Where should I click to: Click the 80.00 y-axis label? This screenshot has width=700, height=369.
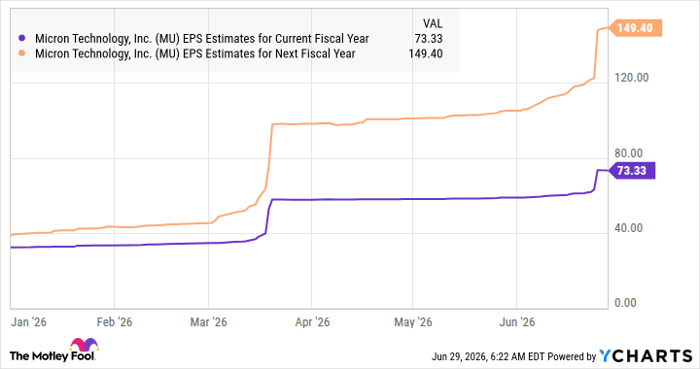(x=628, y=153)
